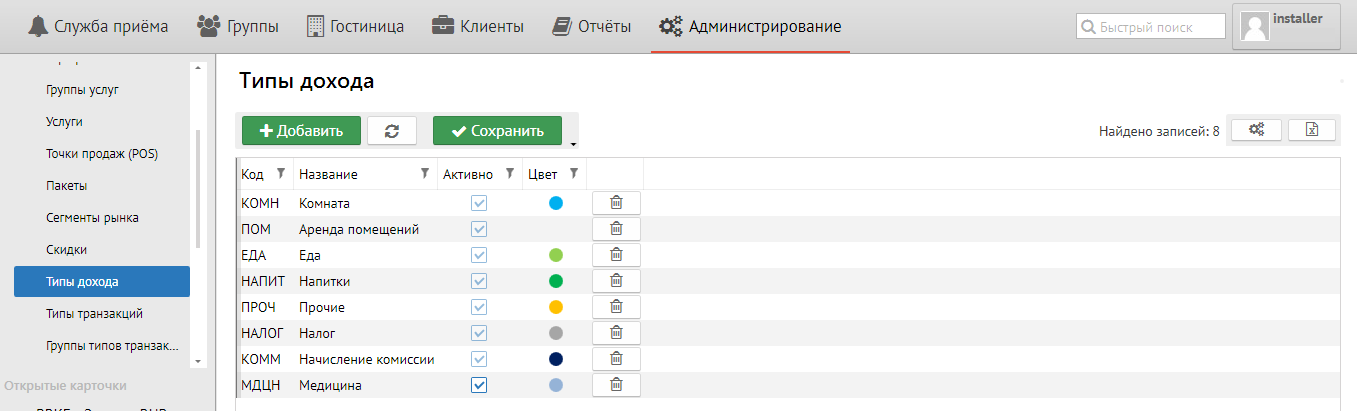1357x411 pixels.
Task: Click the ПОМ code cell
Action: tap(265, 229)
